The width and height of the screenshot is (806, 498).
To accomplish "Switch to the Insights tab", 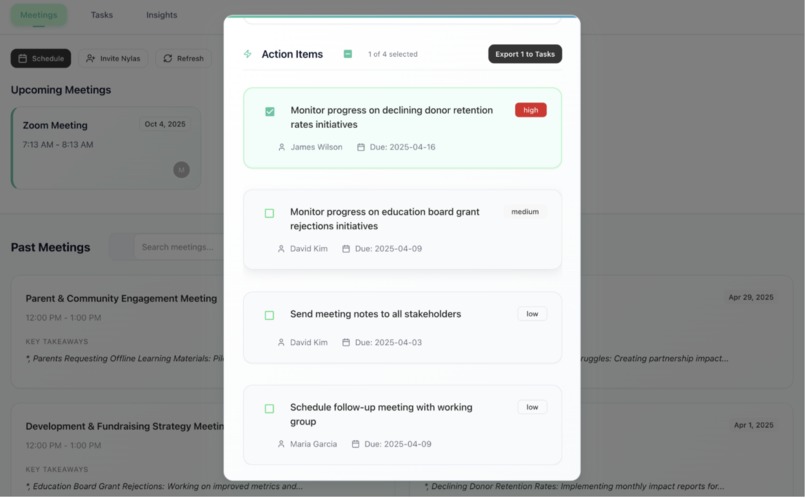I will coord(161,15).
